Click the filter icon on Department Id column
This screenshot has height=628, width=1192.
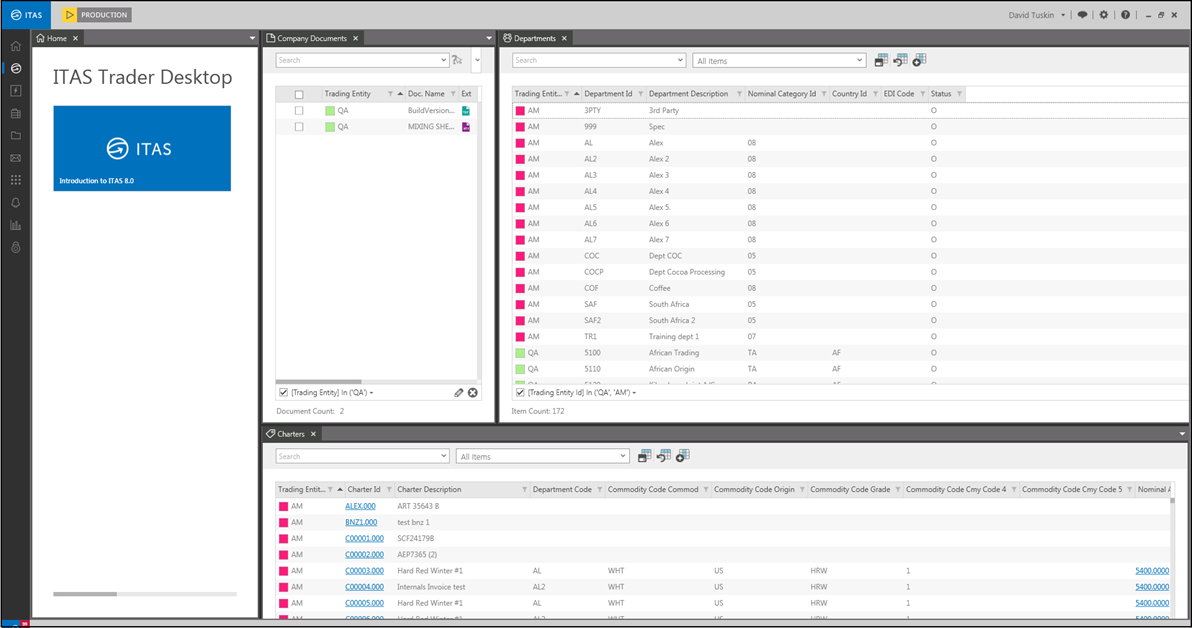[x=641, y=94]
